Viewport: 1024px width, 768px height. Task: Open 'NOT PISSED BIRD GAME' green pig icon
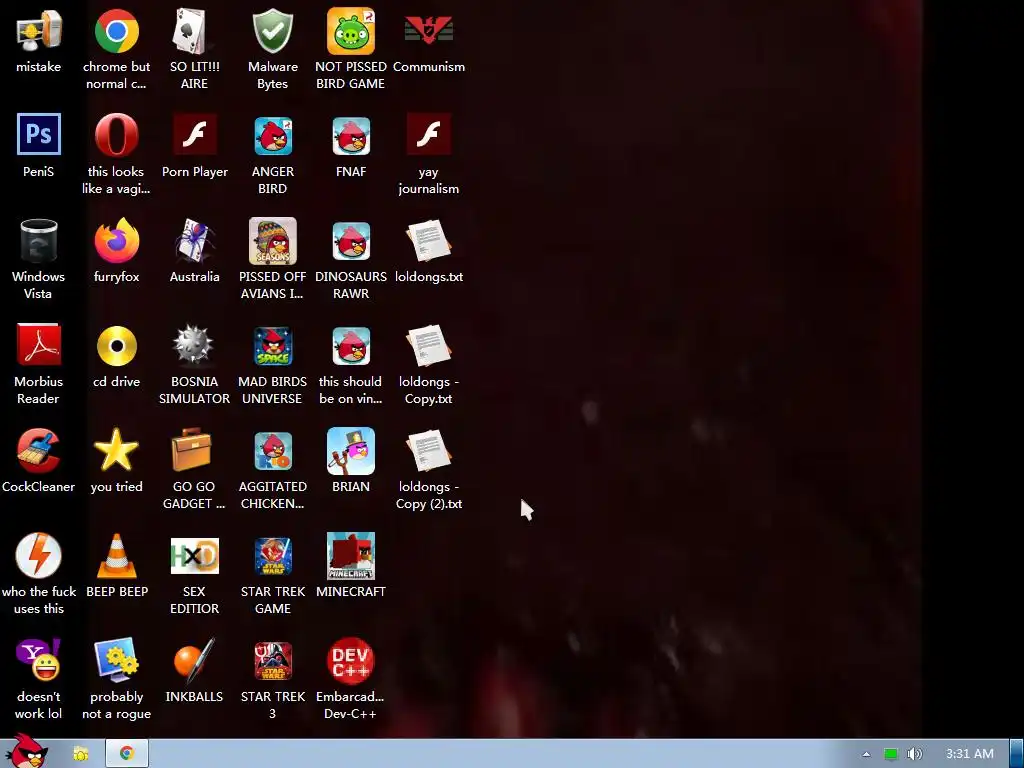coord(351,31)
